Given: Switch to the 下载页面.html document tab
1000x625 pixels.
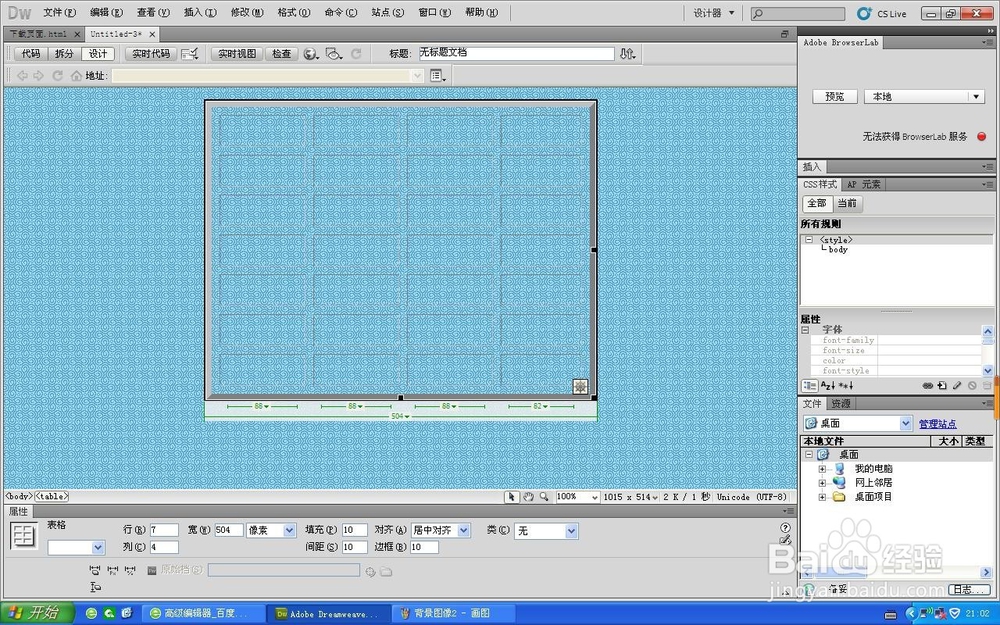Looking at the screenshot, I should click(x=38, y=34).
